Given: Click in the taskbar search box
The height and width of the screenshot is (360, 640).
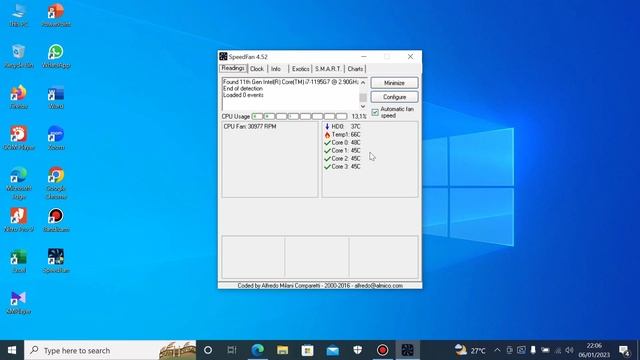Looking at the screenshot, I should (110, 350).
